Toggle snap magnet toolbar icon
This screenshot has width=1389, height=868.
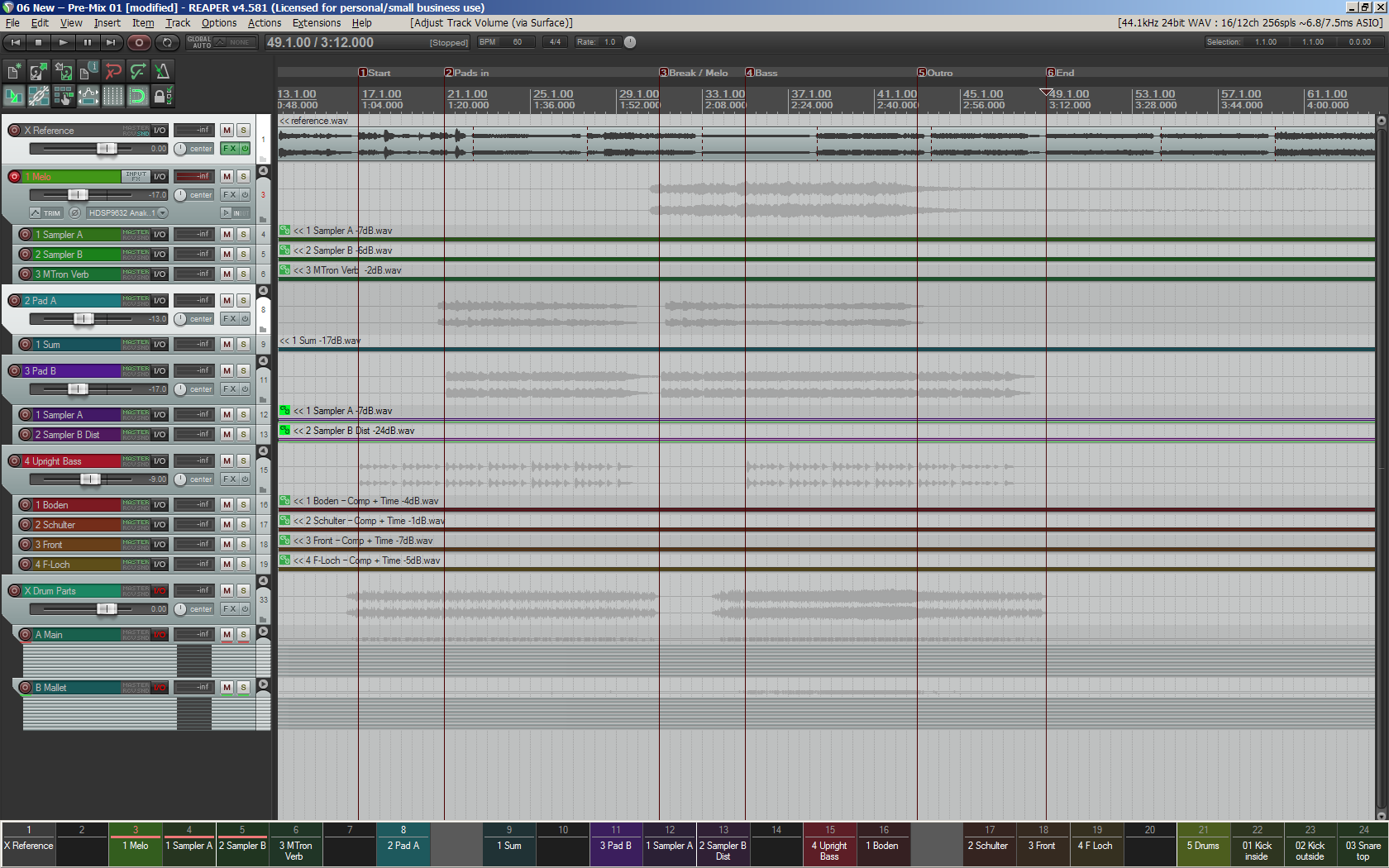[137, 97]
